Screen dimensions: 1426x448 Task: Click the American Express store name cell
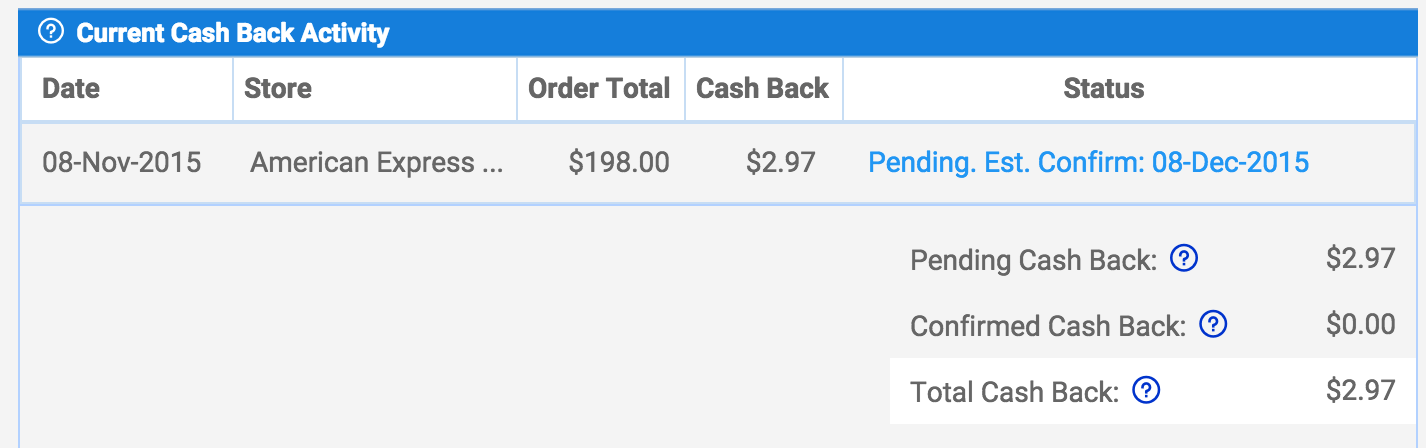click(x=376, y=162)
